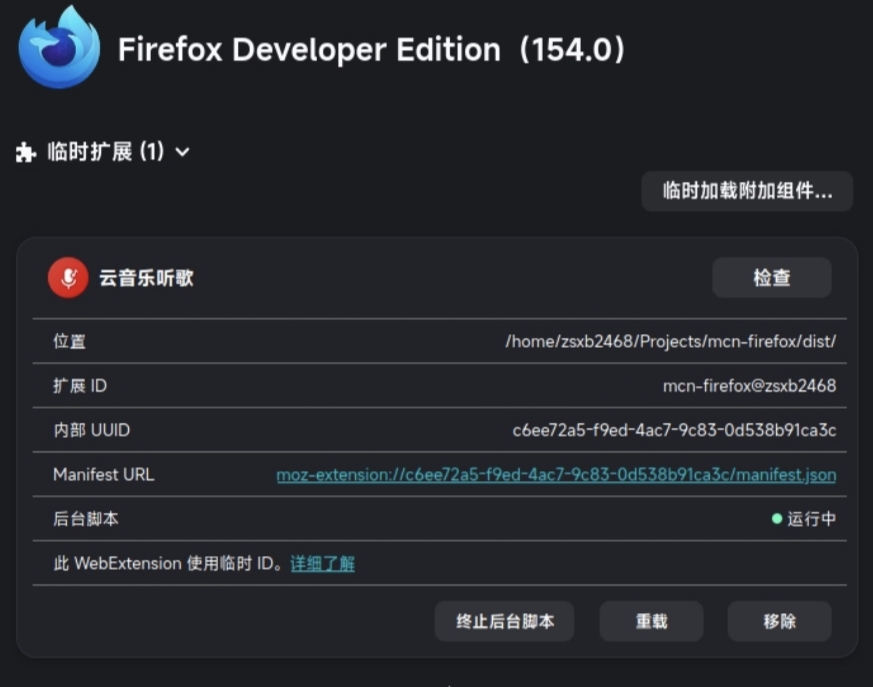Screen dimensions: 873x687
Task: Select the 云音乐听歌 extension name text
Action: 146,278
